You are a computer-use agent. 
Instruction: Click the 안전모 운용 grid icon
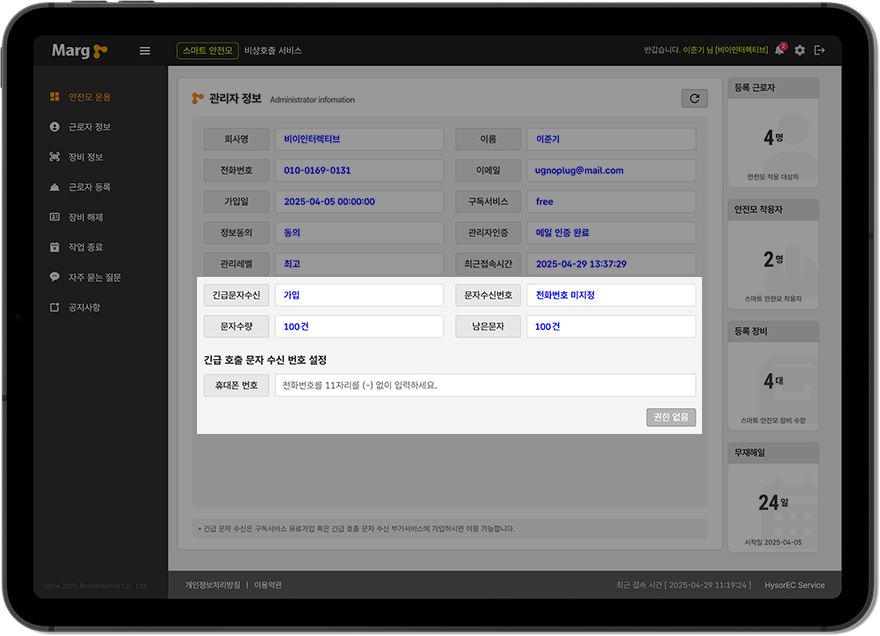click(54, 97)
